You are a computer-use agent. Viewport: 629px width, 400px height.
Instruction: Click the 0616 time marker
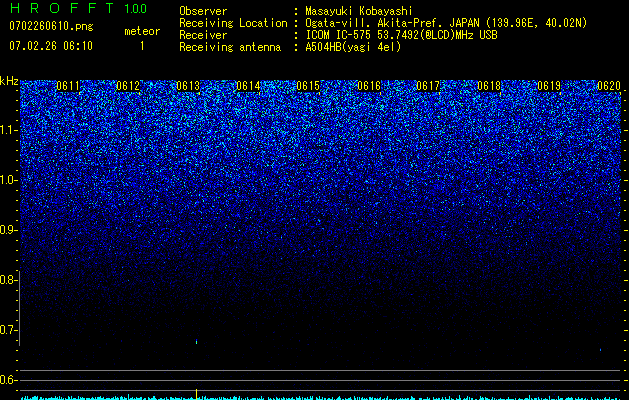tap(369, 86)
